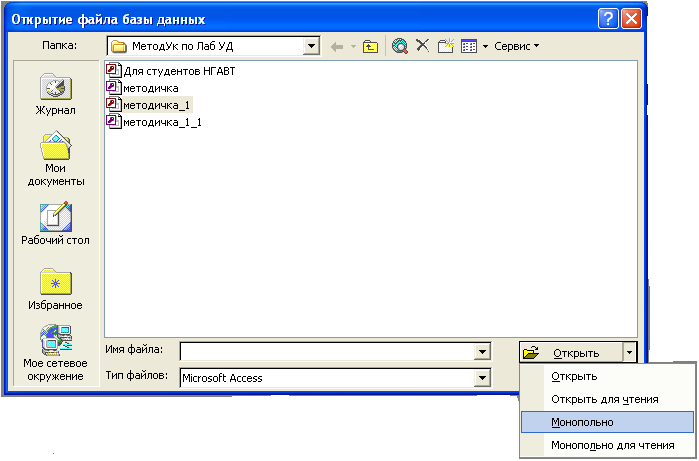Choose Монопольно menu item
Image resolution: width=699 pixels, height=461 pixels.
coord(607,422)
